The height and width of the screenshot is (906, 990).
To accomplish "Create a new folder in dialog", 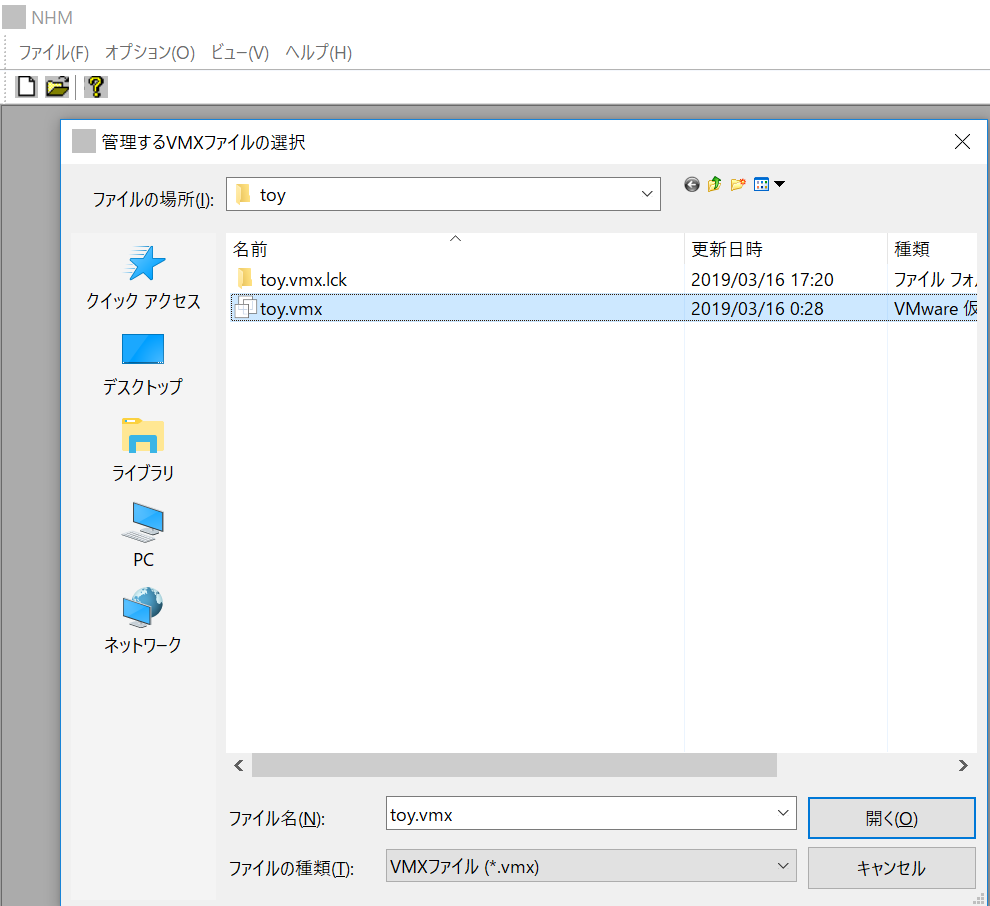I will (x=737, y=184).
